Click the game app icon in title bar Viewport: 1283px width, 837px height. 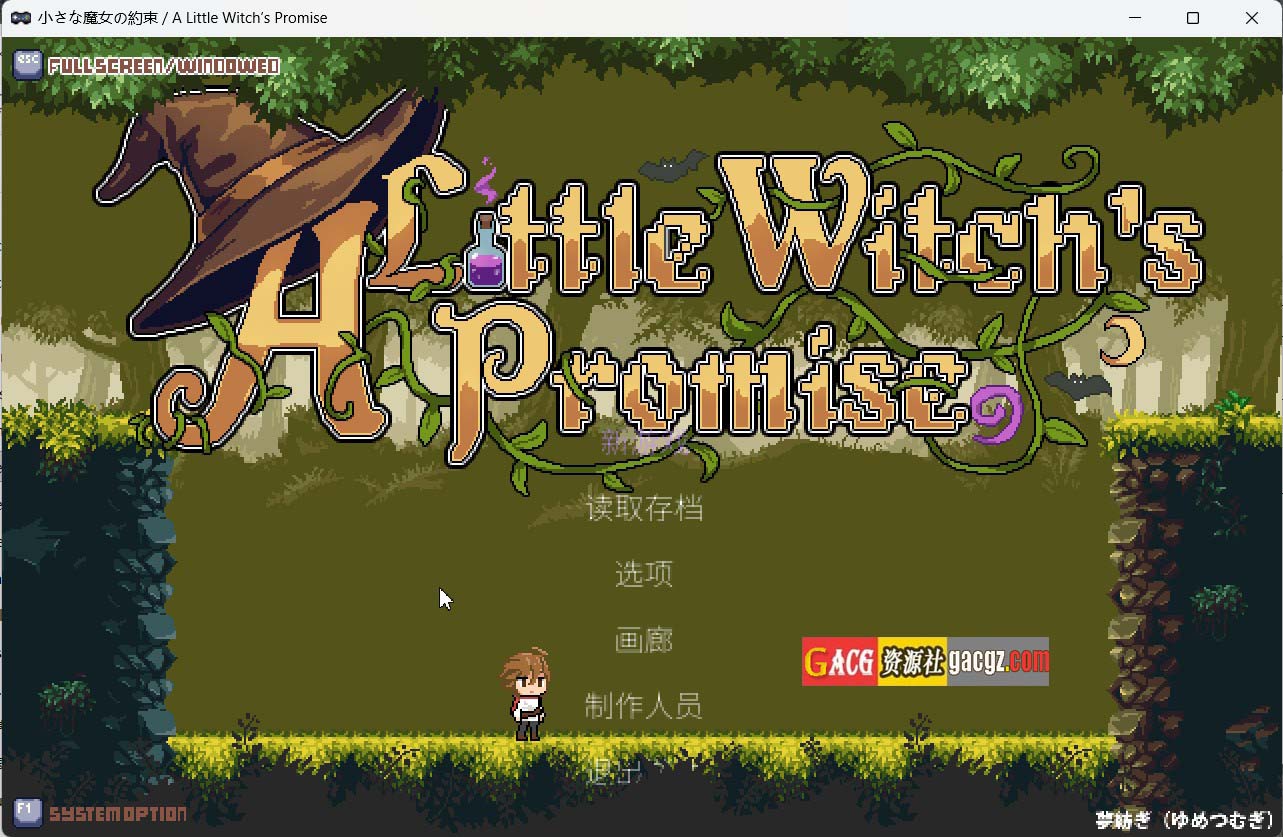tap(20, 18)
